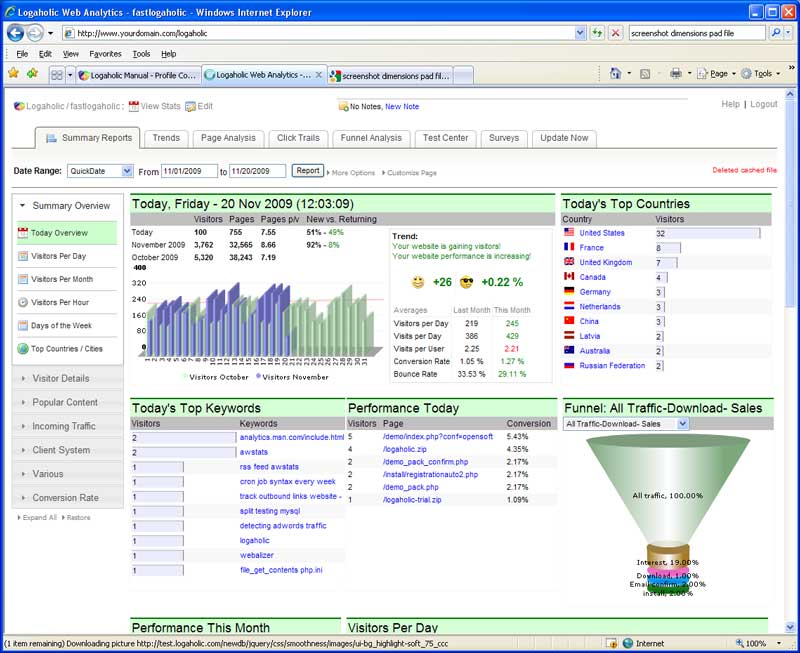
Task: Click the Help link
Action: pyautogui.click(x=730, y=104)
